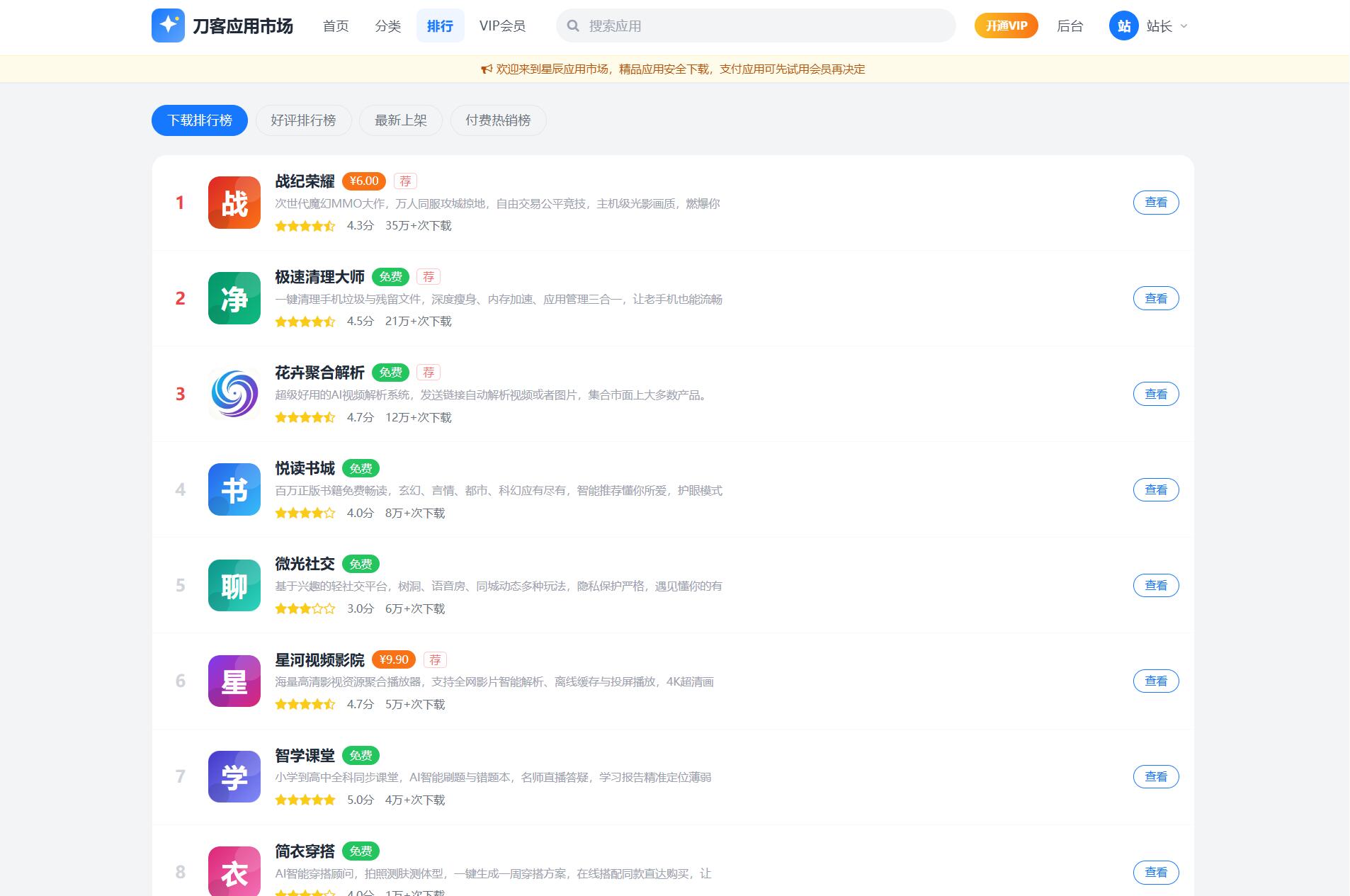
Task: Click 查看 for 智学课堂
Action: click(x=1156, y=776)
